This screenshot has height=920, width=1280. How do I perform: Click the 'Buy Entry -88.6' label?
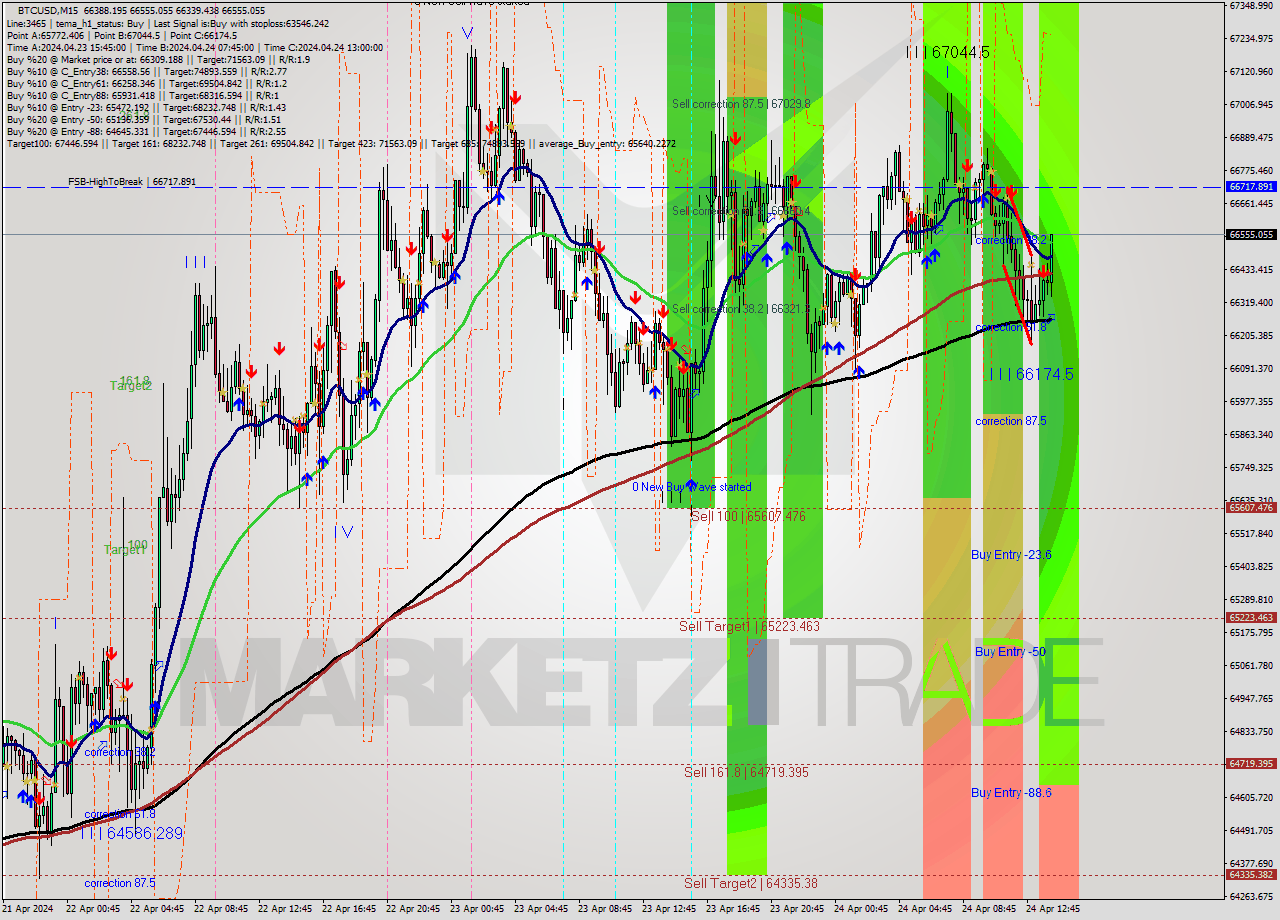pos(1011,793)
